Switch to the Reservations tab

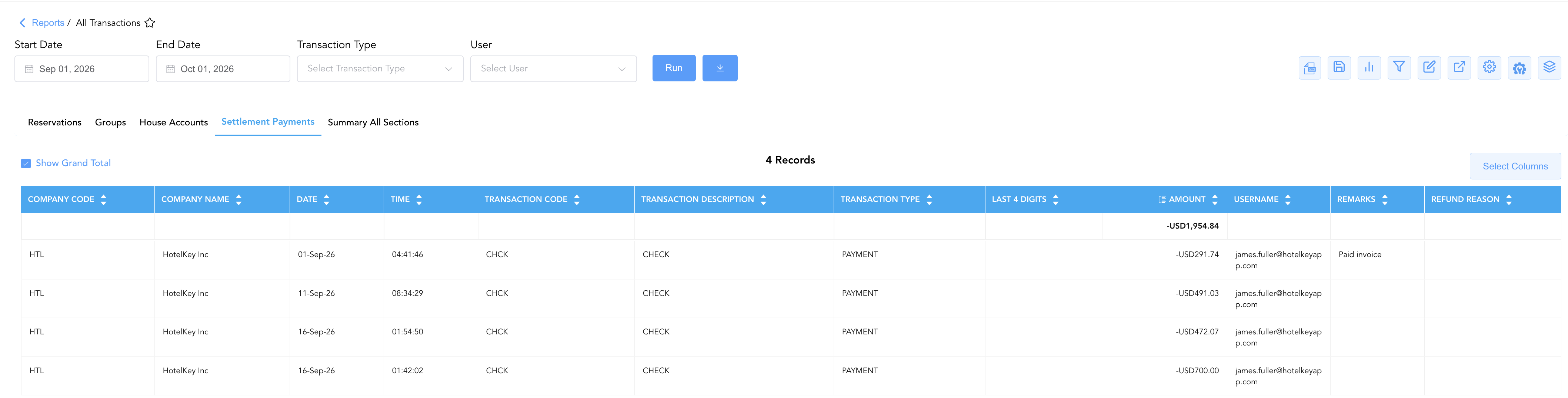click(x=55, y=122)
